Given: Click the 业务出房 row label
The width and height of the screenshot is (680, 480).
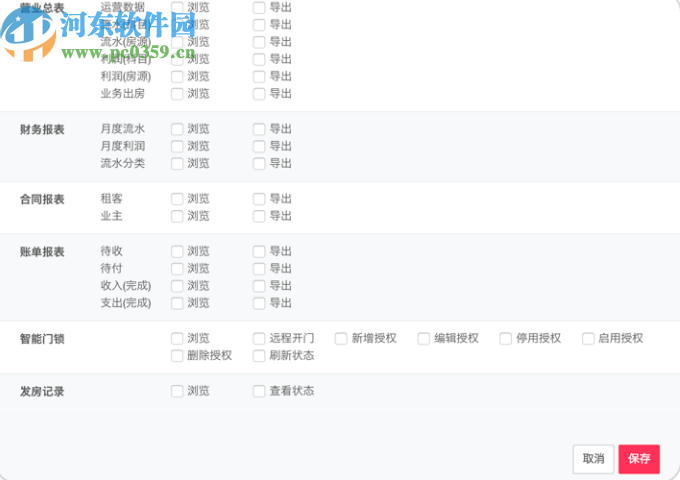Looking at the screenshot, I should pos(123,94).
